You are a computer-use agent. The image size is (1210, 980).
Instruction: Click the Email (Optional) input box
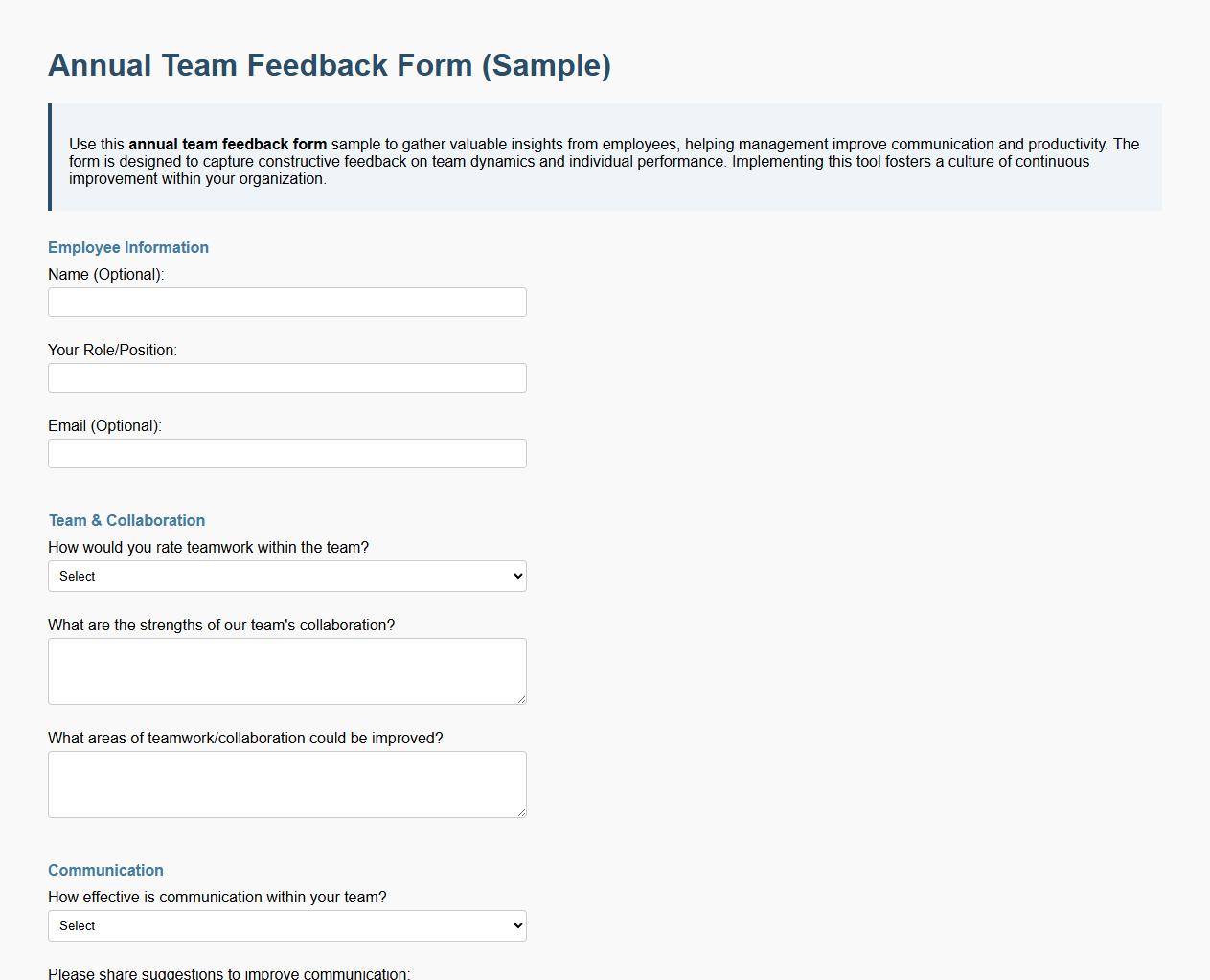[x=286, y=453]
